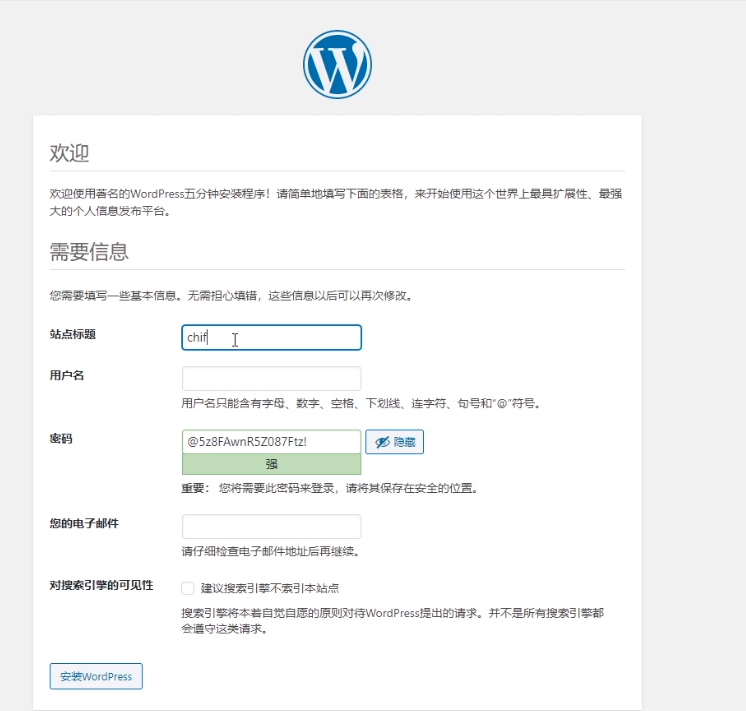
Task: Click the 强 password strength indicator
Action: click(271, 464)
